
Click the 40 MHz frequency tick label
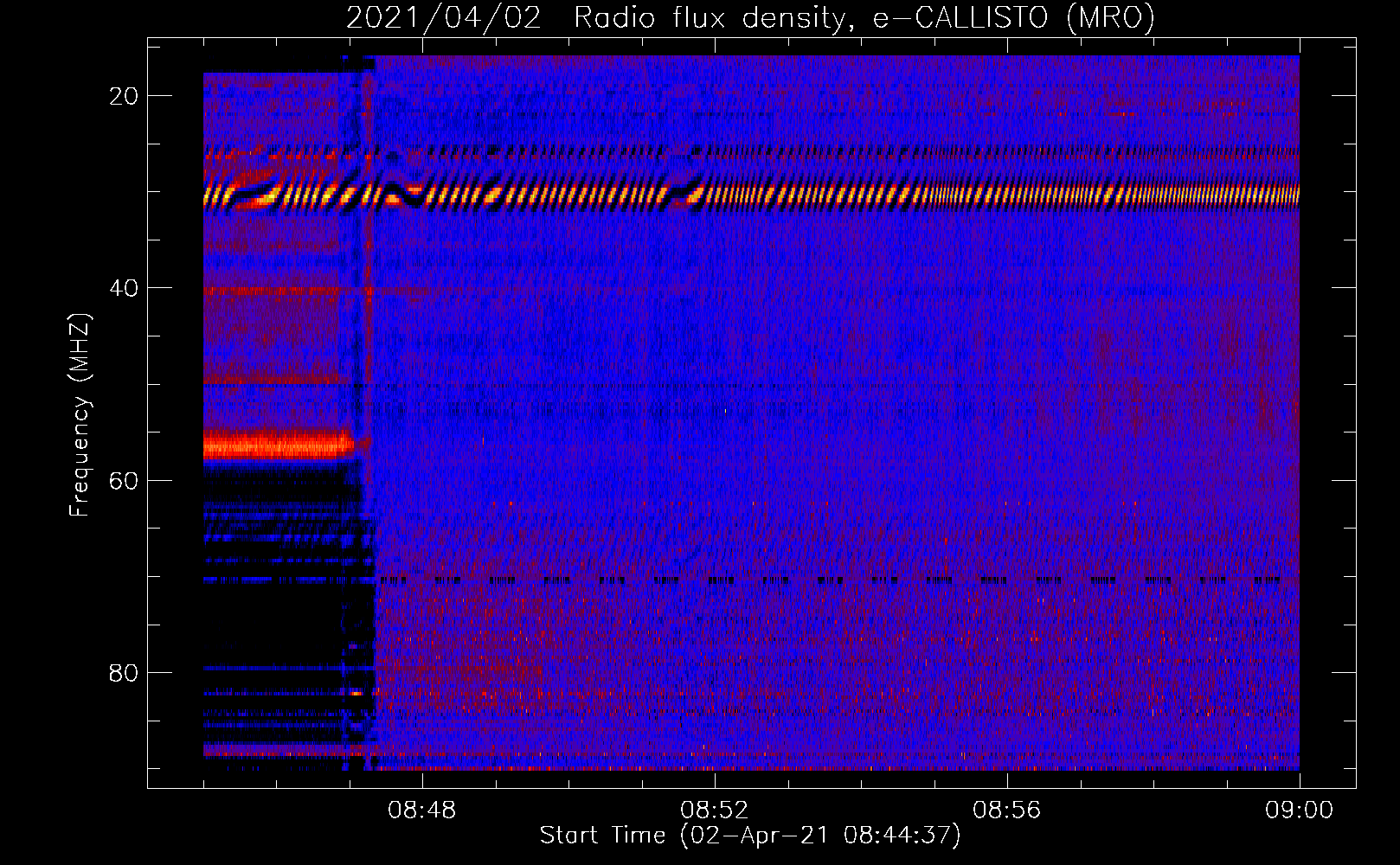point(124,288)
